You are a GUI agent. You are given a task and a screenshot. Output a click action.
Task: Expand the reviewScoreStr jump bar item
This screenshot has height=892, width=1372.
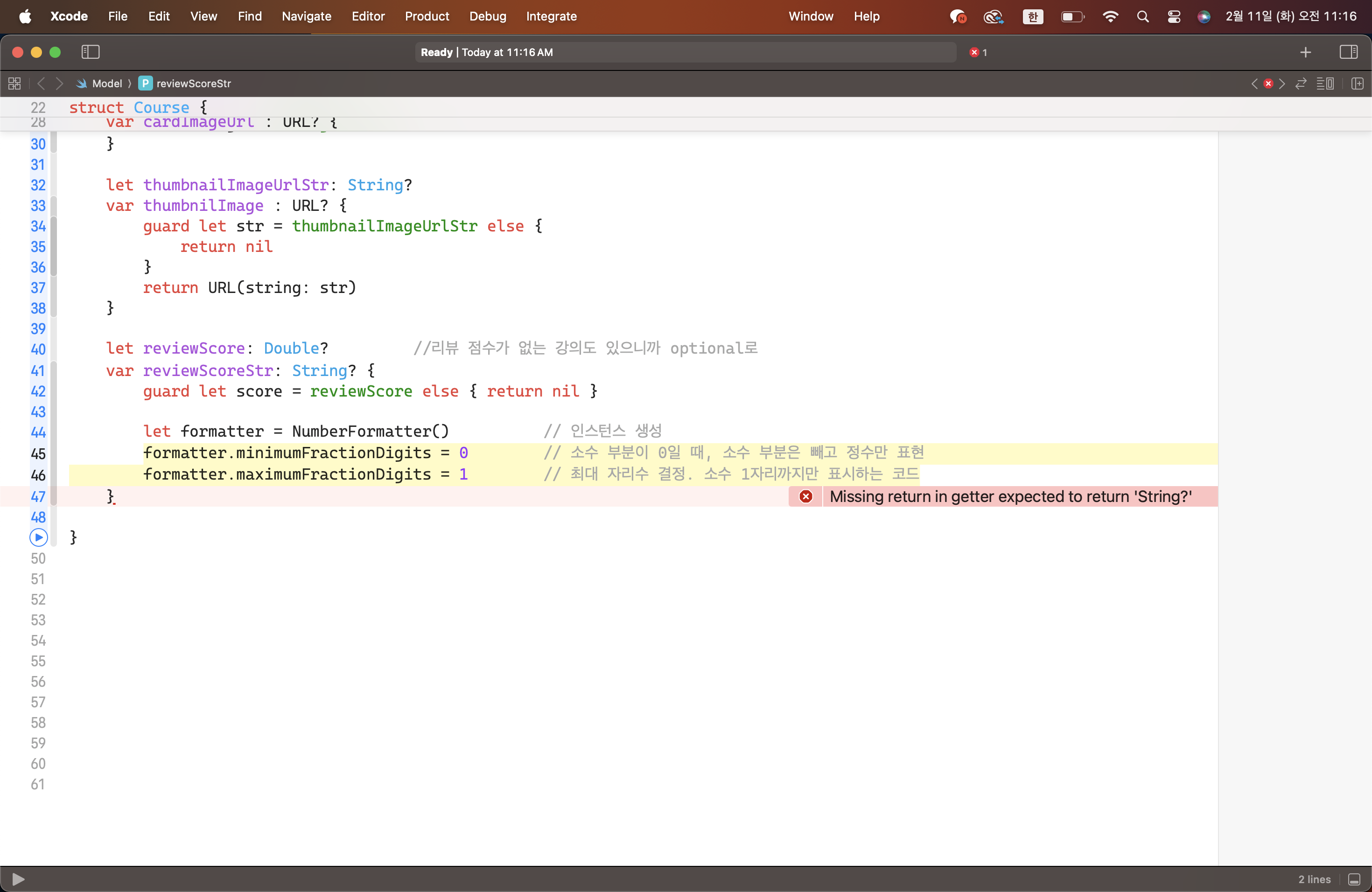point(193,84)
